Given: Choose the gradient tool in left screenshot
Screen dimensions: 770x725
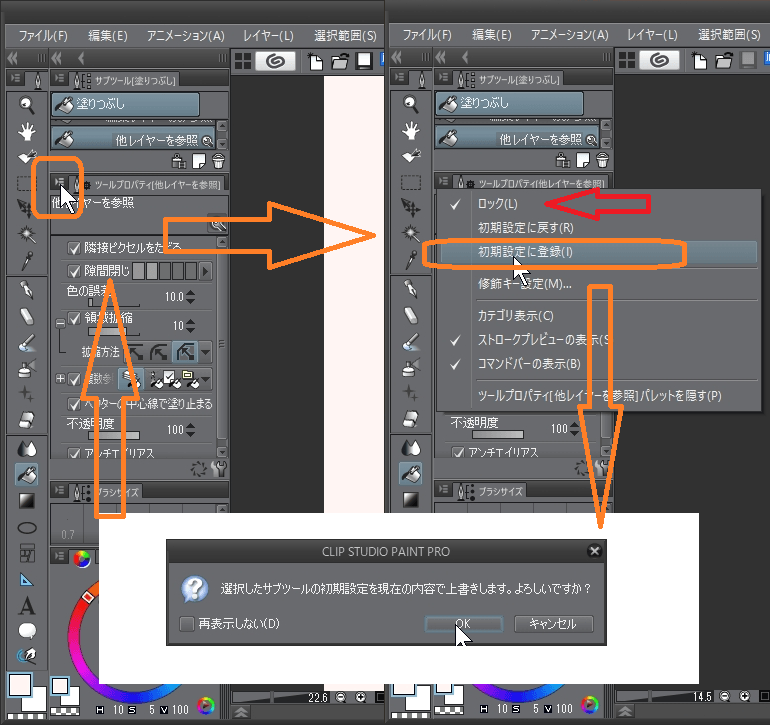Looking at the screenshot, I should pos(27,501).
